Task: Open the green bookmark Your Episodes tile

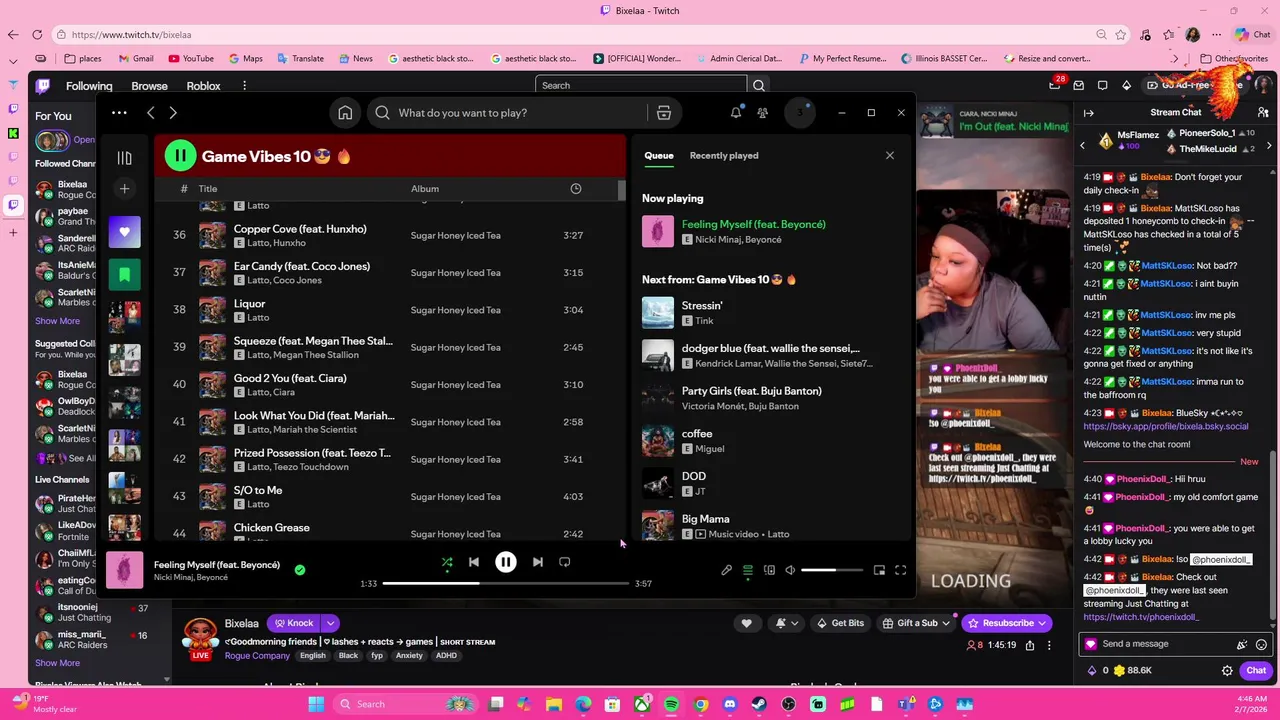Action: [124, 274]
